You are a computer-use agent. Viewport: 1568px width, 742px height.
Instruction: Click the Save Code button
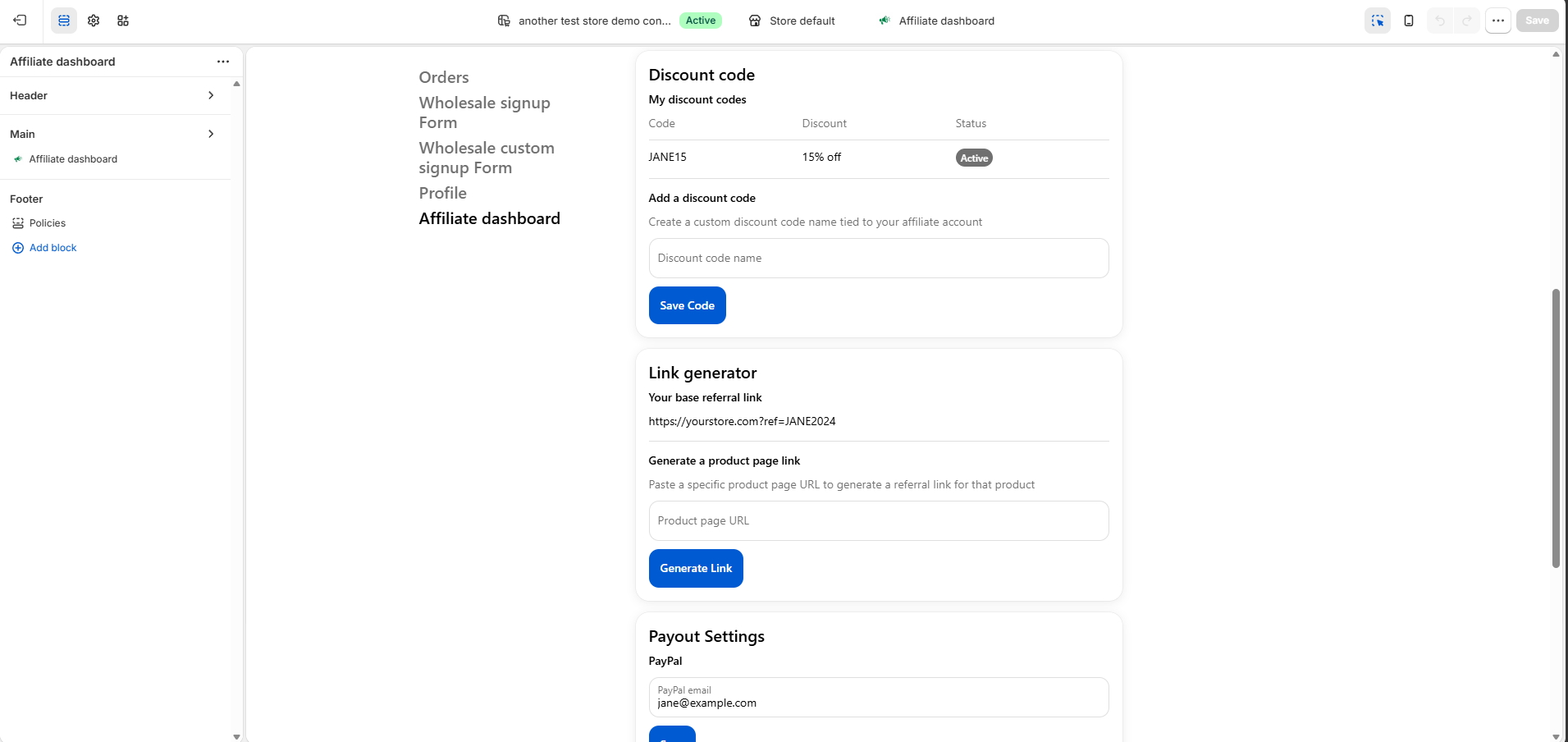point(688,305)
